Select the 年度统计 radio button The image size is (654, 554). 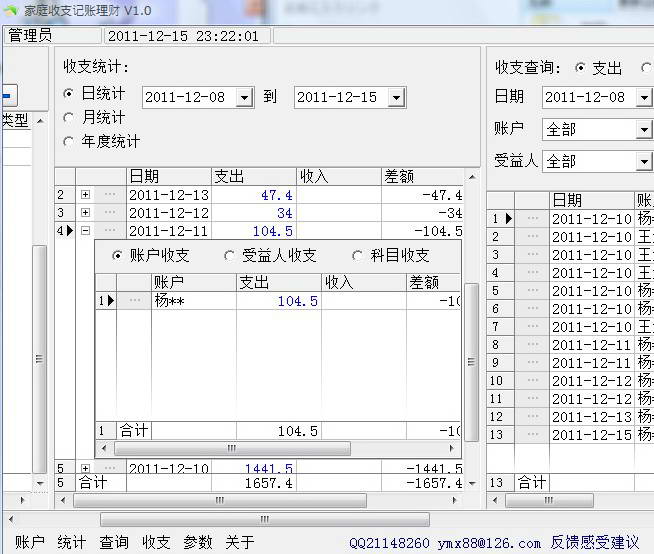(x=69, y=142)
